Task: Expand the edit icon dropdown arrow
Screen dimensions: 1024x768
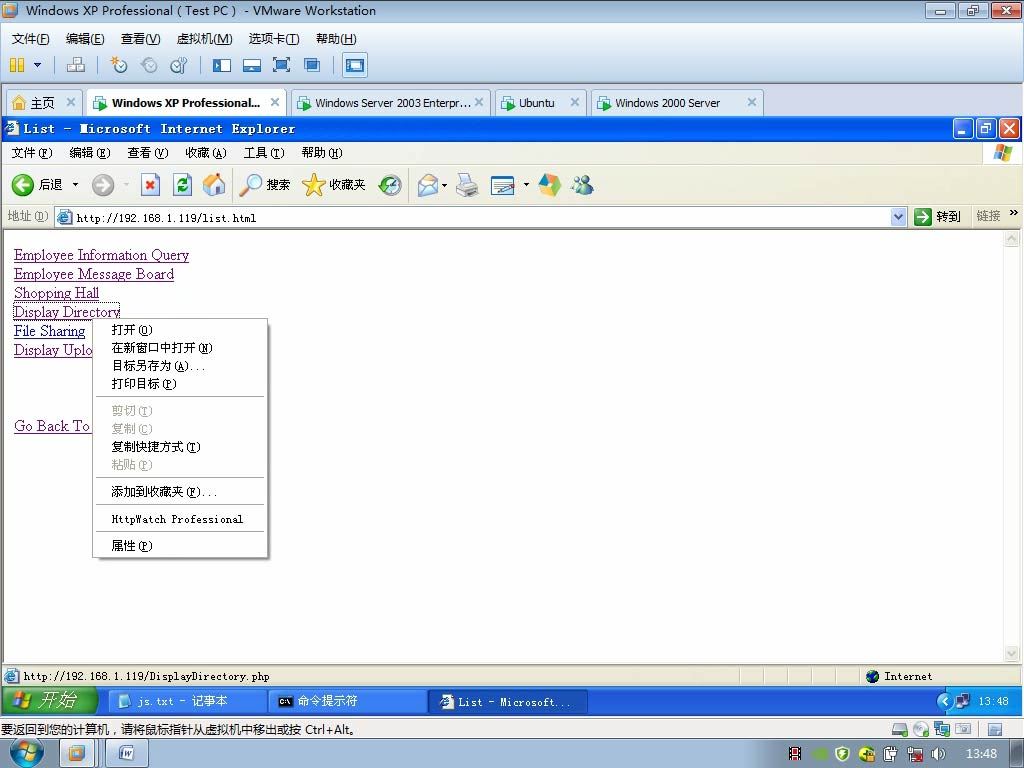Action: pyautogui.click(x=526, y=185)
